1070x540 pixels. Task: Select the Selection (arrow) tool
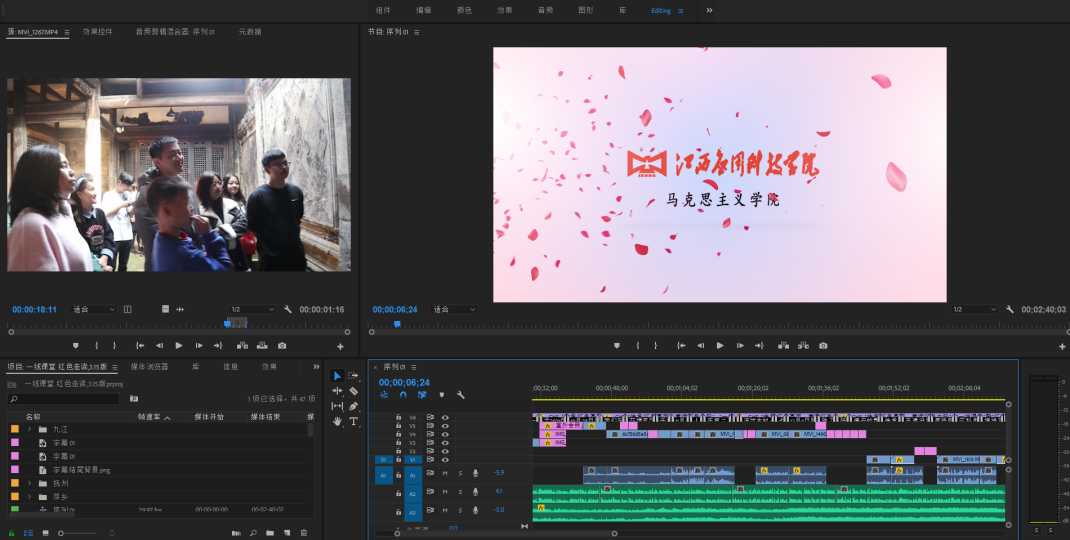(x=337, y=376)
